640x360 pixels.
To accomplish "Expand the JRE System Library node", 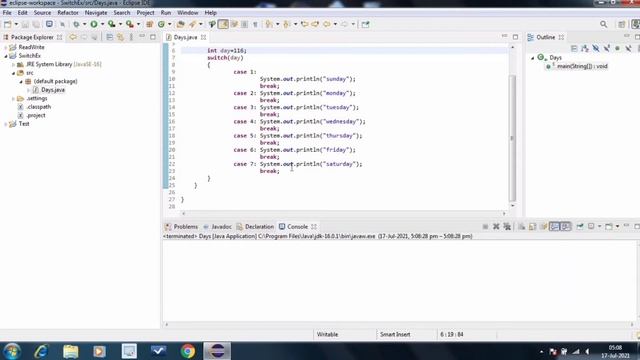I will pos(13,64).
